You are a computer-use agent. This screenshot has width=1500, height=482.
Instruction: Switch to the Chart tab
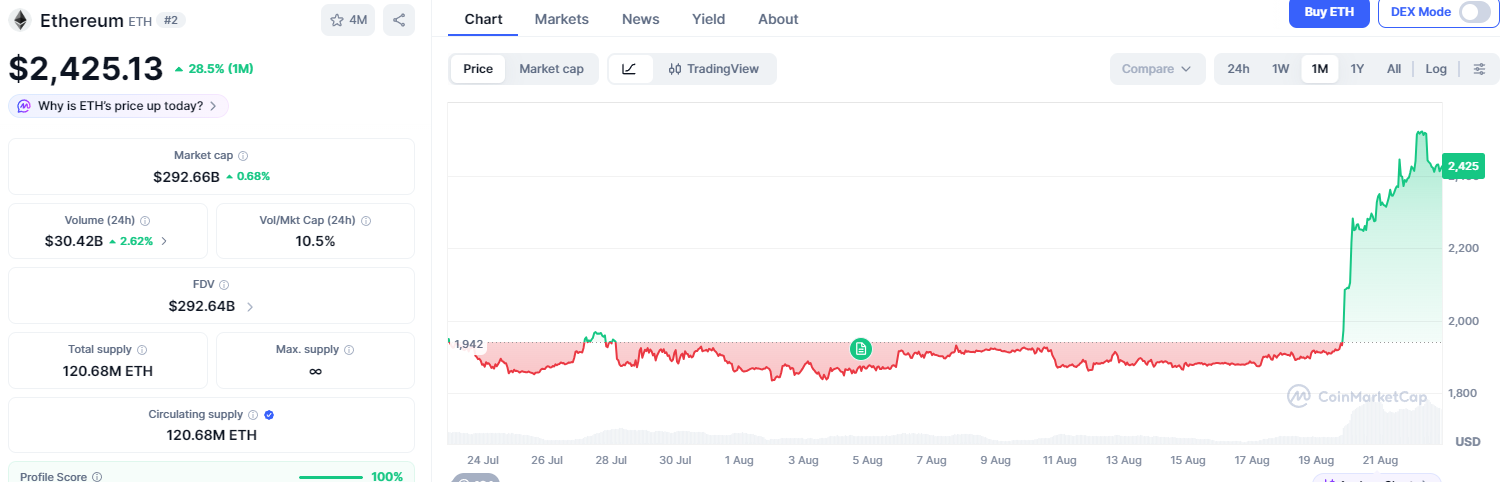pyautogui.click(x=483, y=19)
